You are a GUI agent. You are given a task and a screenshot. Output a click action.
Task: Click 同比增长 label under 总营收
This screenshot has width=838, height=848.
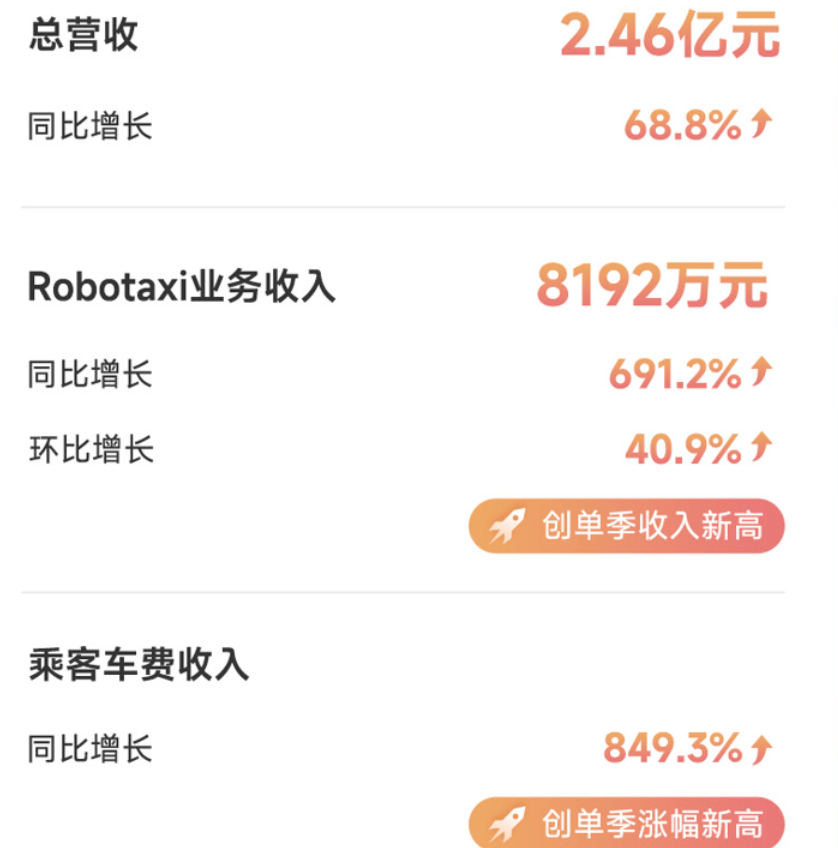click(90, 126)
